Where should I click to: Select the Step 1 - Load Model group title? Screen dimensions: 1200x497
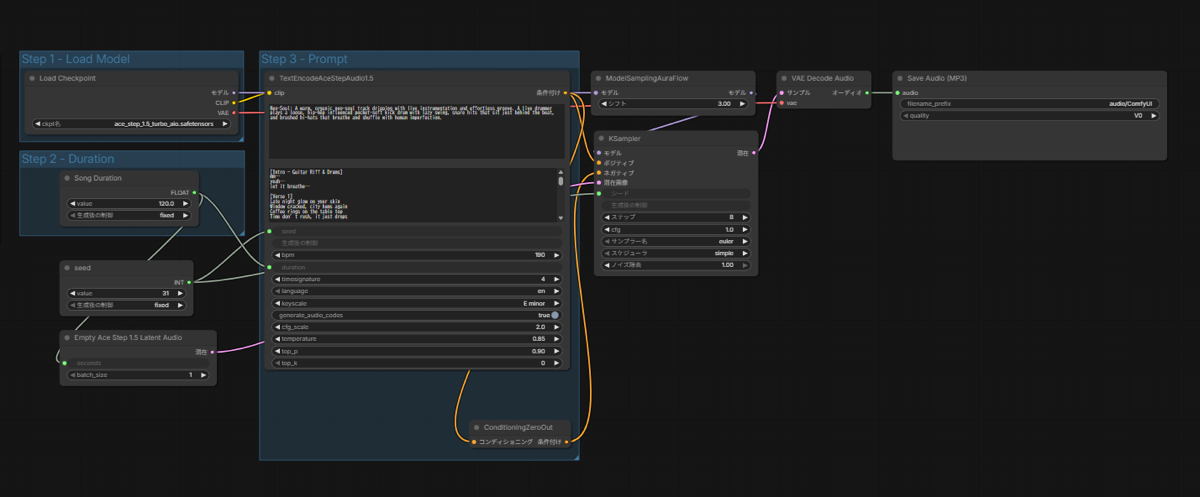[75, 59]
